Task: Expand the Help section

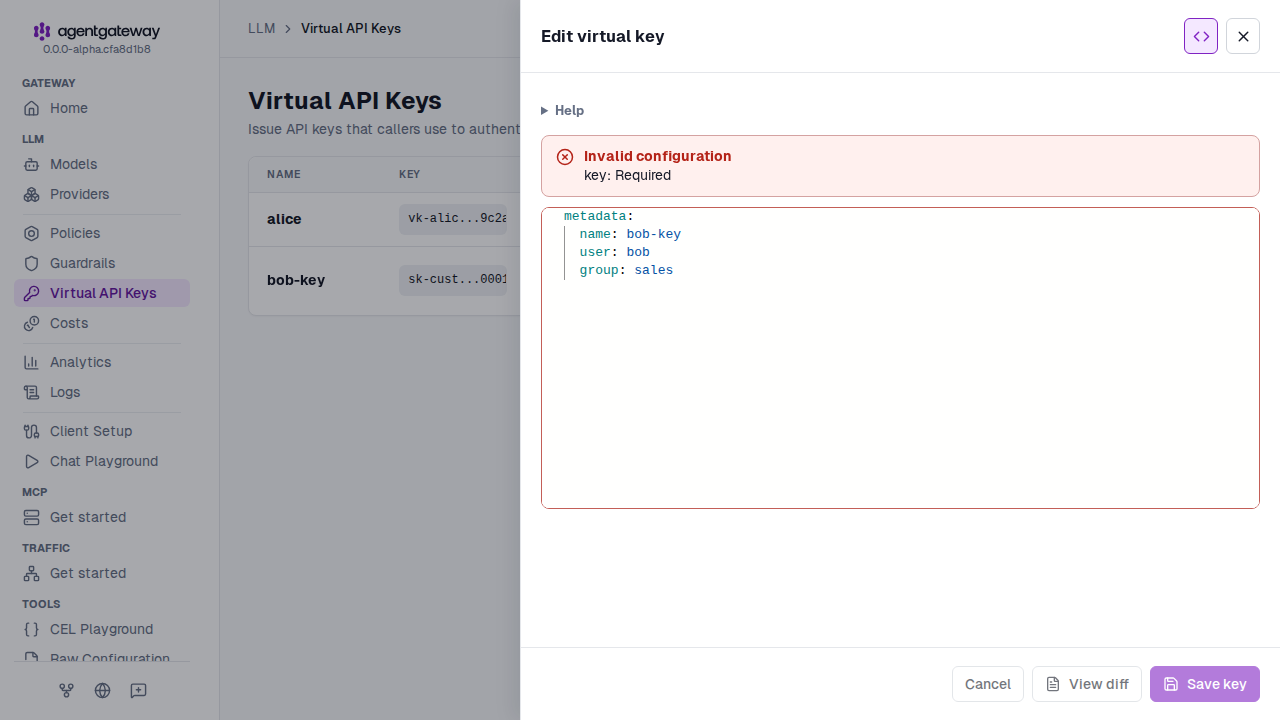Action: click(563, 110)
